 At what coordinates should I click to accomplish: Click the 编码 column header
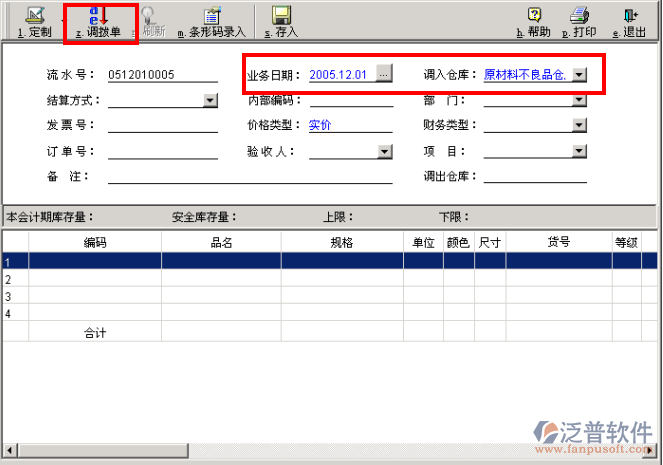(x=95, y=242)
